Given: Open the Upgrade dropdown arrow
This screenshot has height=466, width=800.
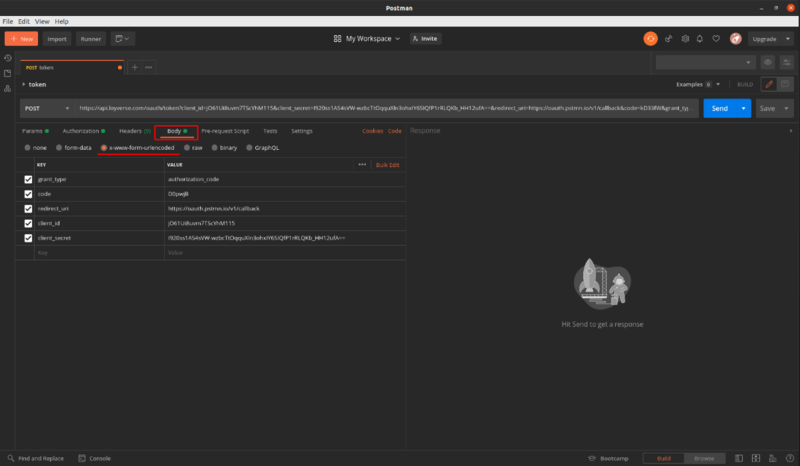Looking at the screenshot, I should pos(787,39).
